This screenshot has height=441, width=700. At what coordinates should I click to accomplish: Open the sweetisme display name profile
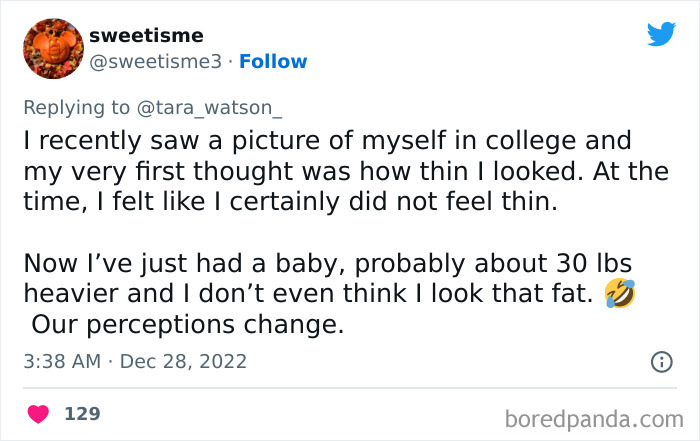[146, 35]
